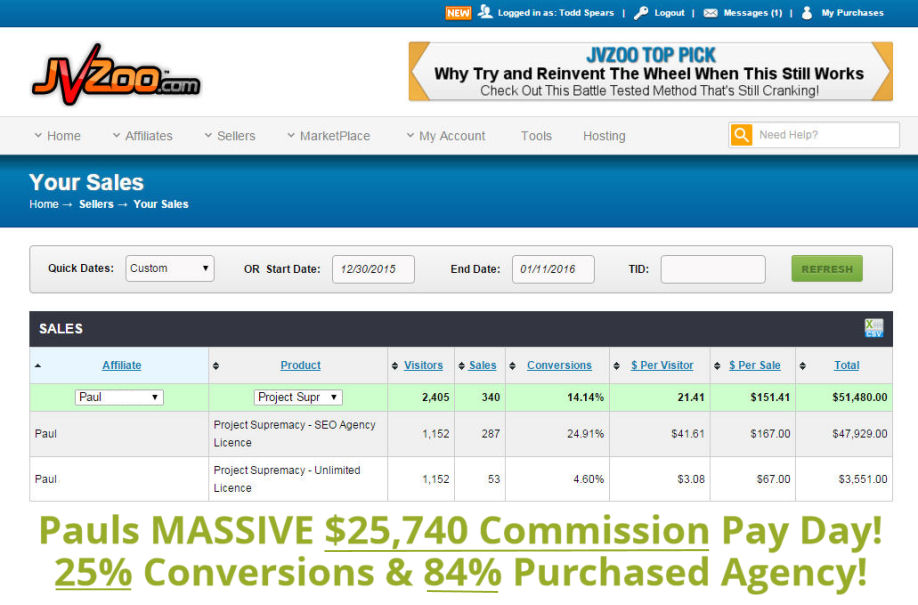Expand the MarketPlace navigation menu
The height and width of the screenshot is (605, 918).
pyautogui.click(x=329, y=136)
